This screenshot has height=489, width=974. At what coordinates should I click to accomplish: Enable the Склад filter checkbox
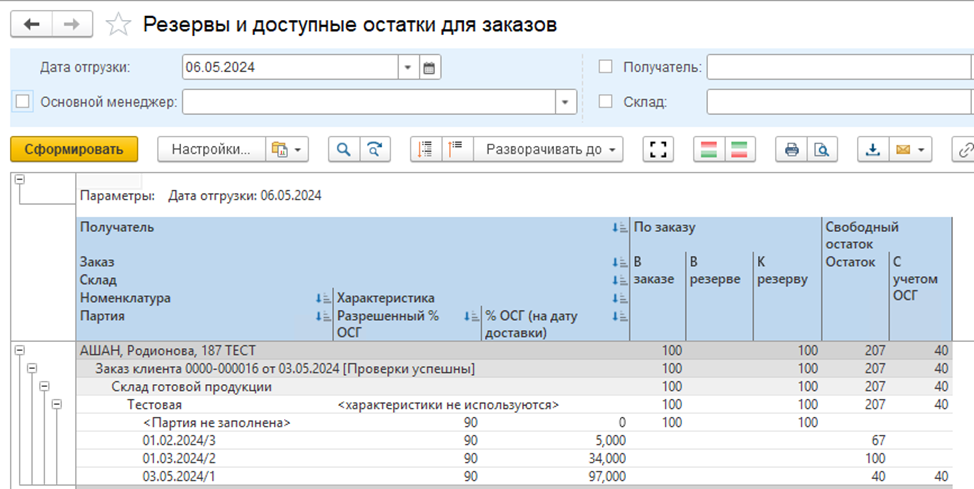tap(605, 101)
